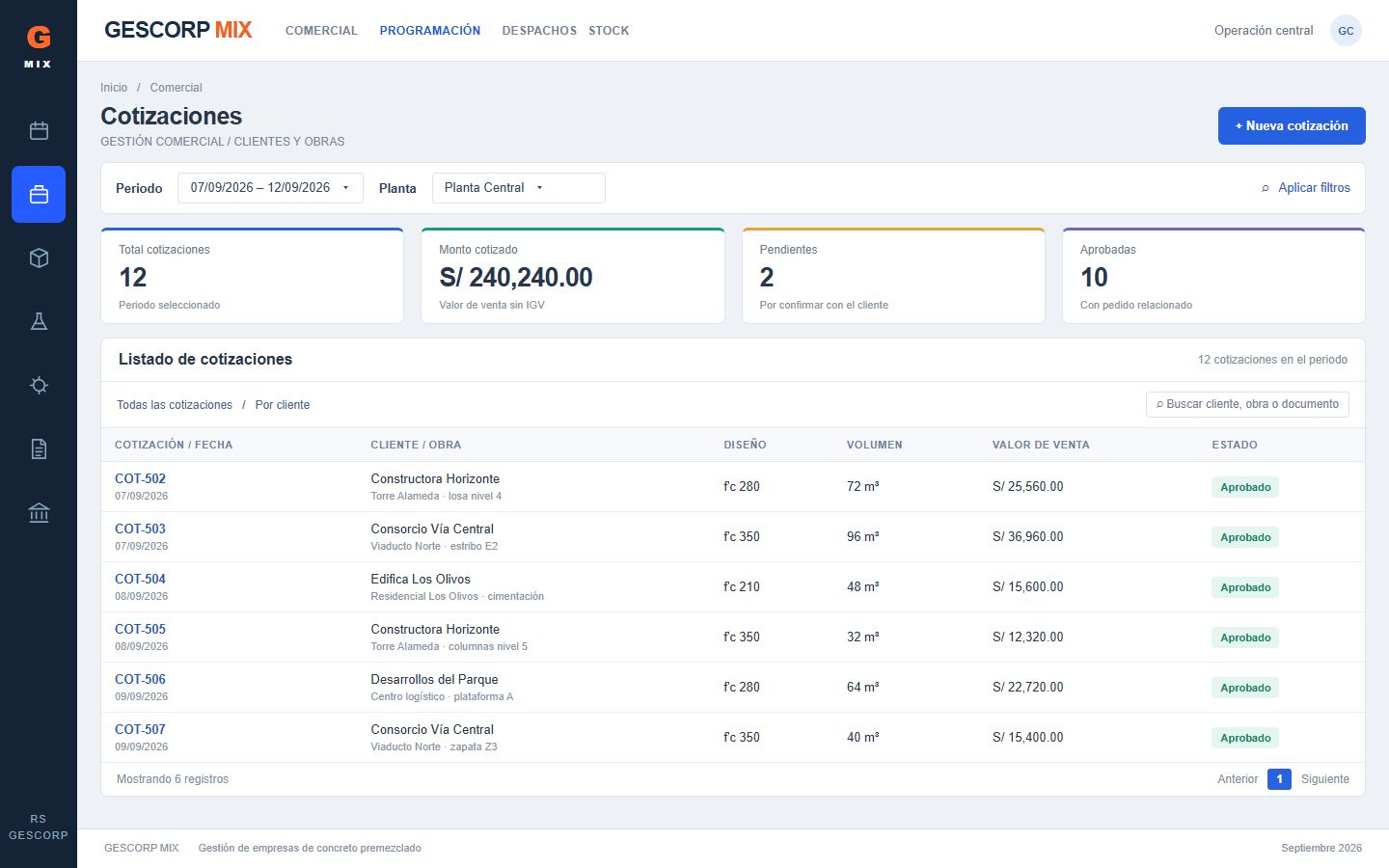Go to the Siguiente page
Screen dimensions: 1389x868
pyautogui.click(x=1325, y=779)
